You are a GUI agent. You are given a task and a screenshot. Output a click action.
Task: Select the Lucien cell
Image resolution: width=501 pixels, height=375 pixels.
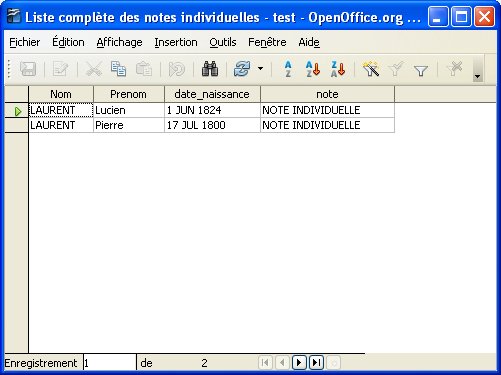129,110
